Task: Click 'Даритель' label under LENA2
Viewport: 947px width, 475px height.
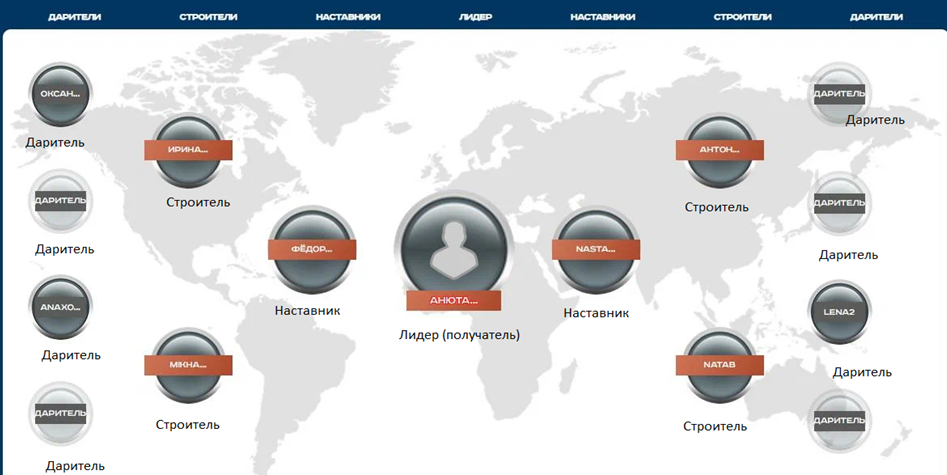Action: click(862, 372)
